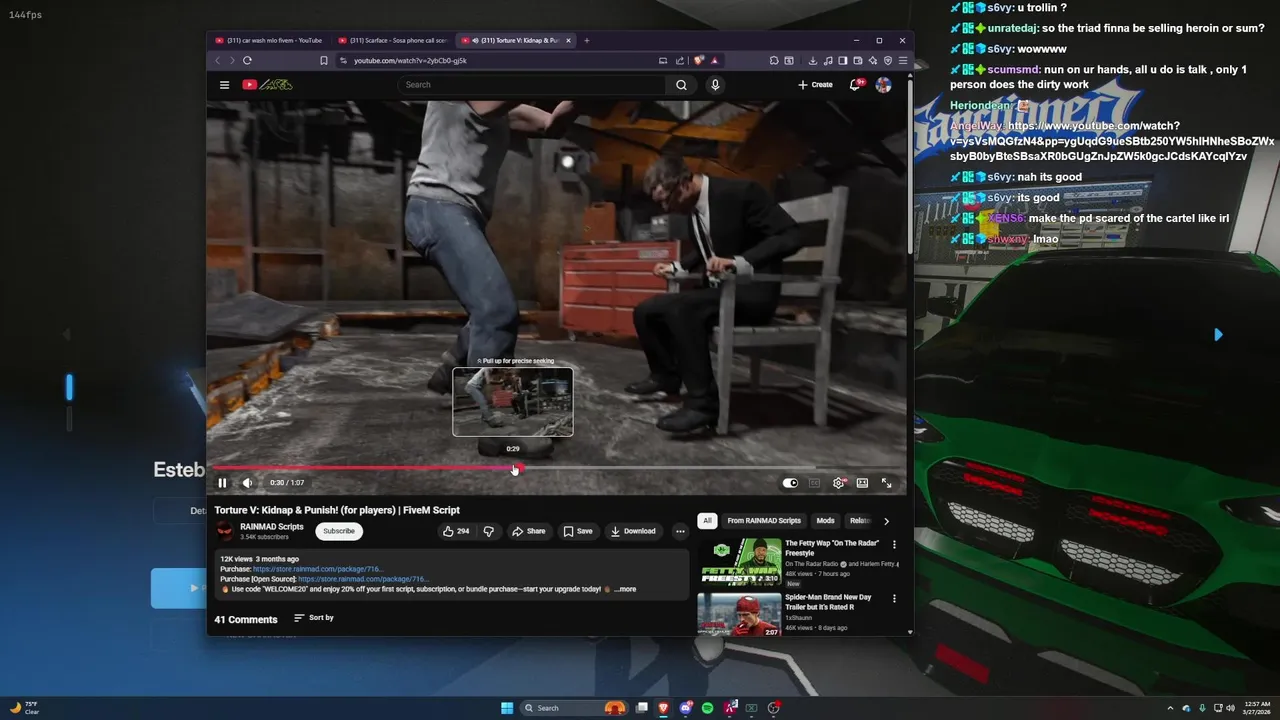Viewport: 1280px width, 720px height.
Task: Open Spotify from the taskbar
Action: coord(708,708)
